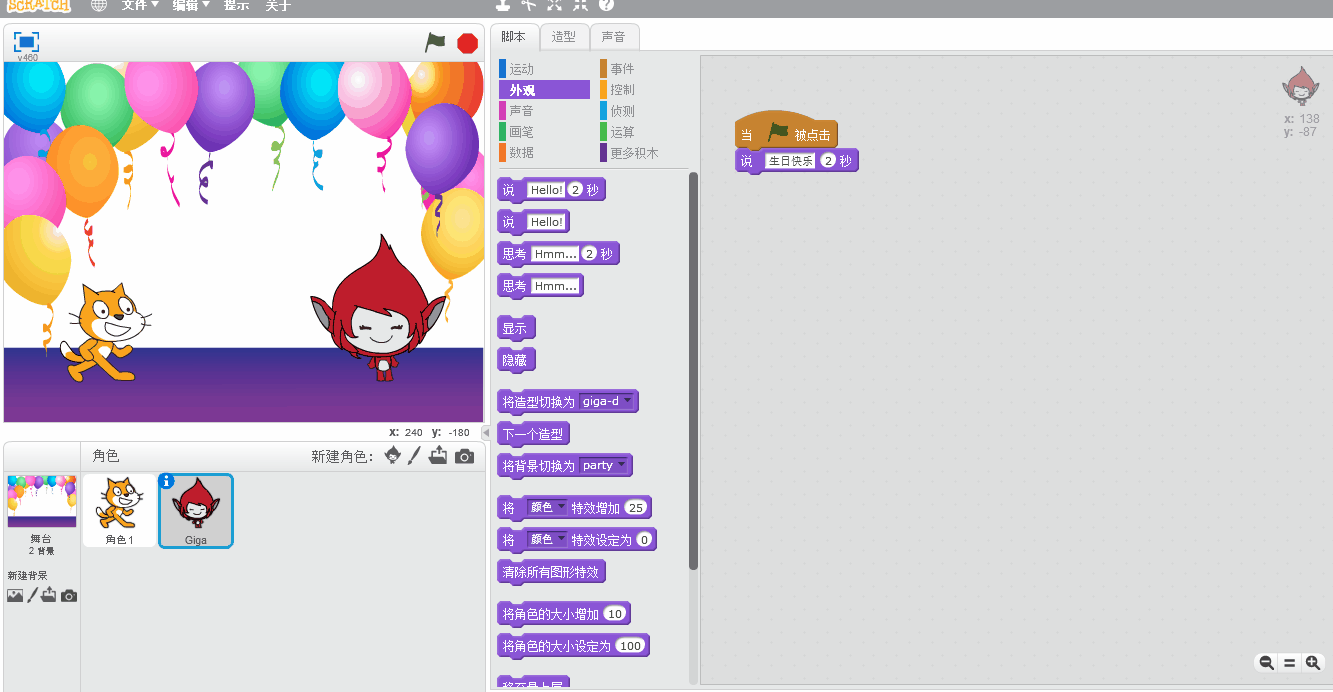This screenshot has height=692, width=1333.
Task: Click the 100 value in 将角色的大小设定为 block
Action: [x=630, y=646]
